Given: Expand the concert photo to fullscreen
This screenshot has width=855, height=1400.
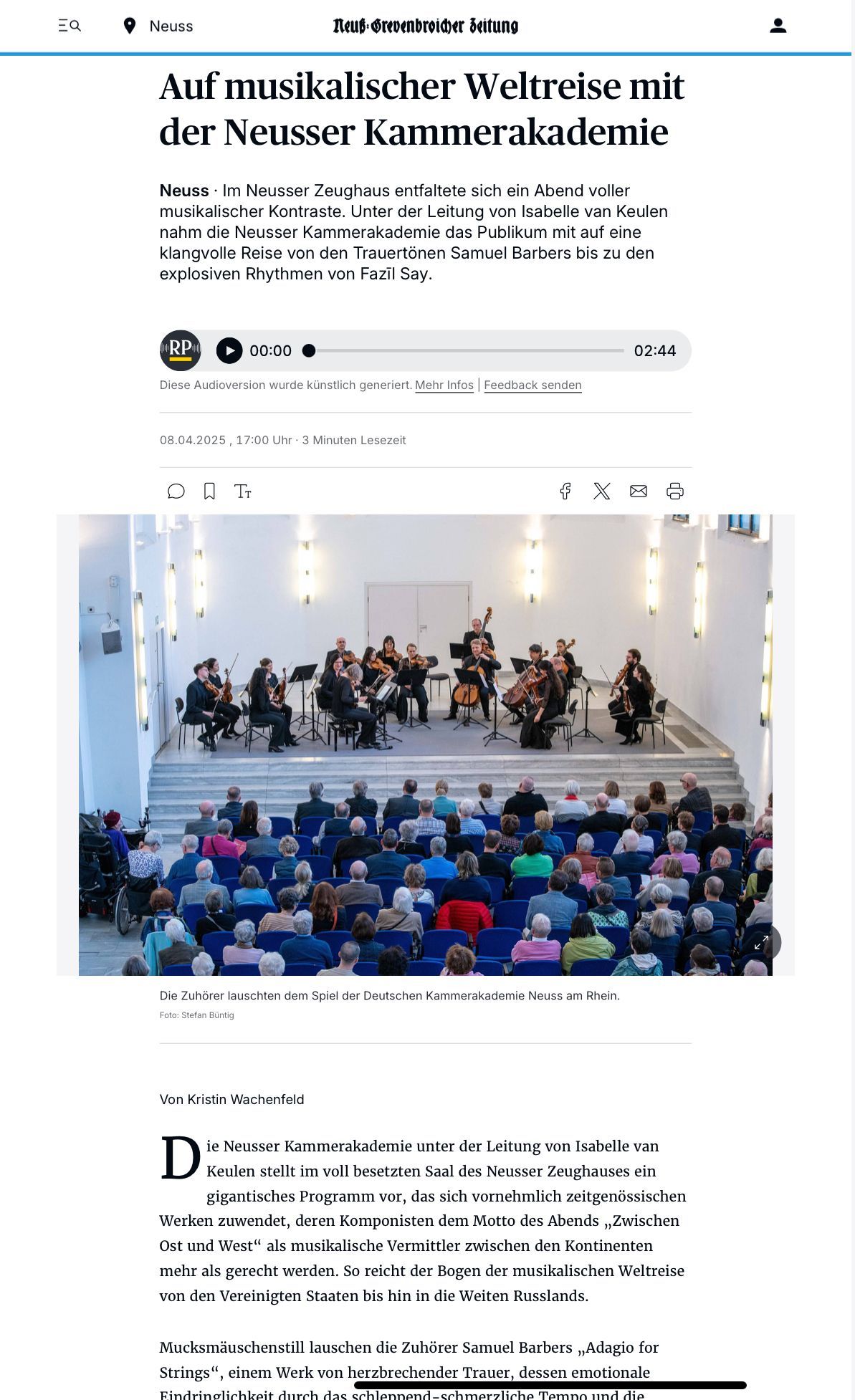Looking at the screenshot, I should coord(761,943).
